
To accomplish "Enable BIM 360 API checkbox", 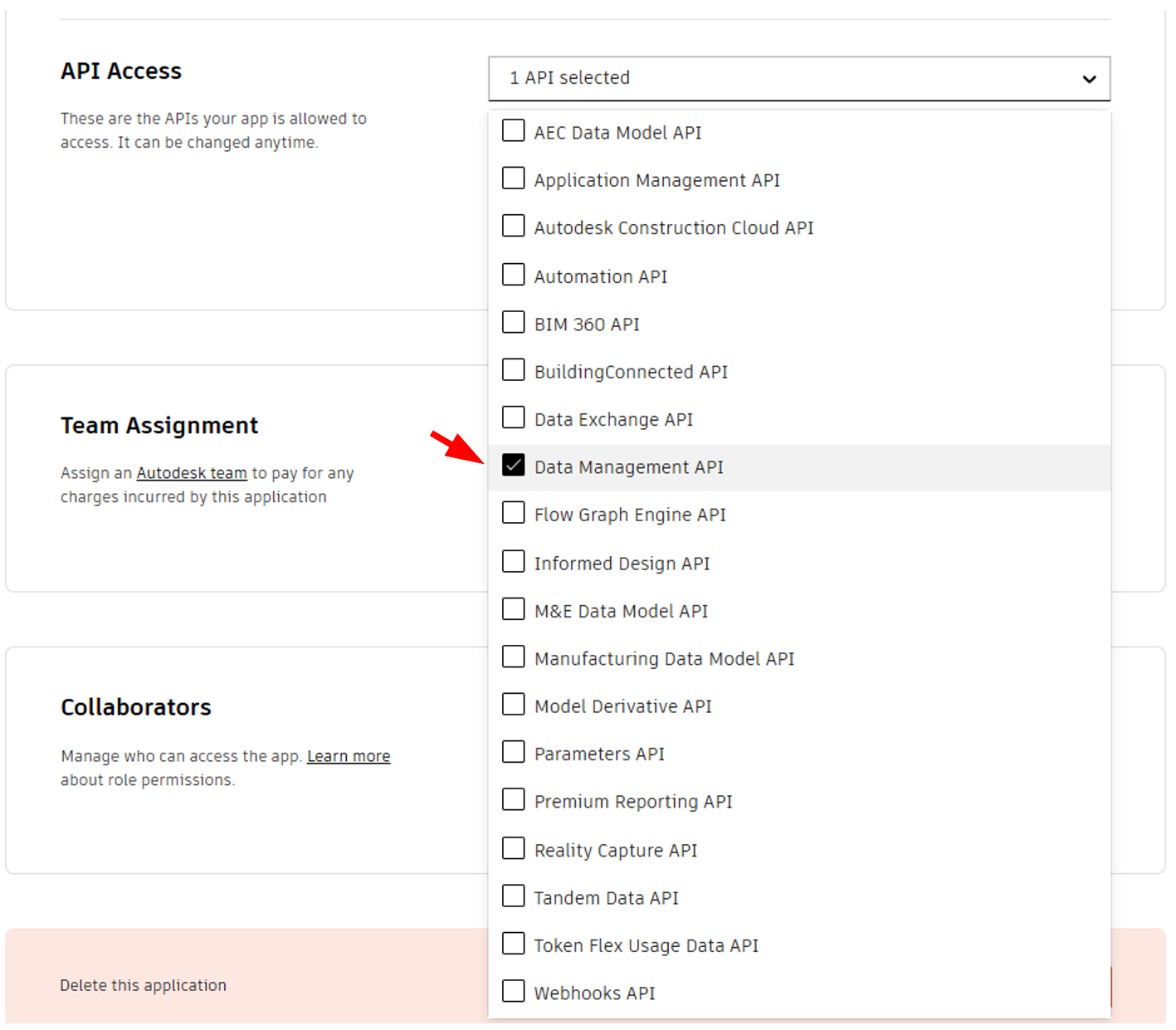I will 514,323.
